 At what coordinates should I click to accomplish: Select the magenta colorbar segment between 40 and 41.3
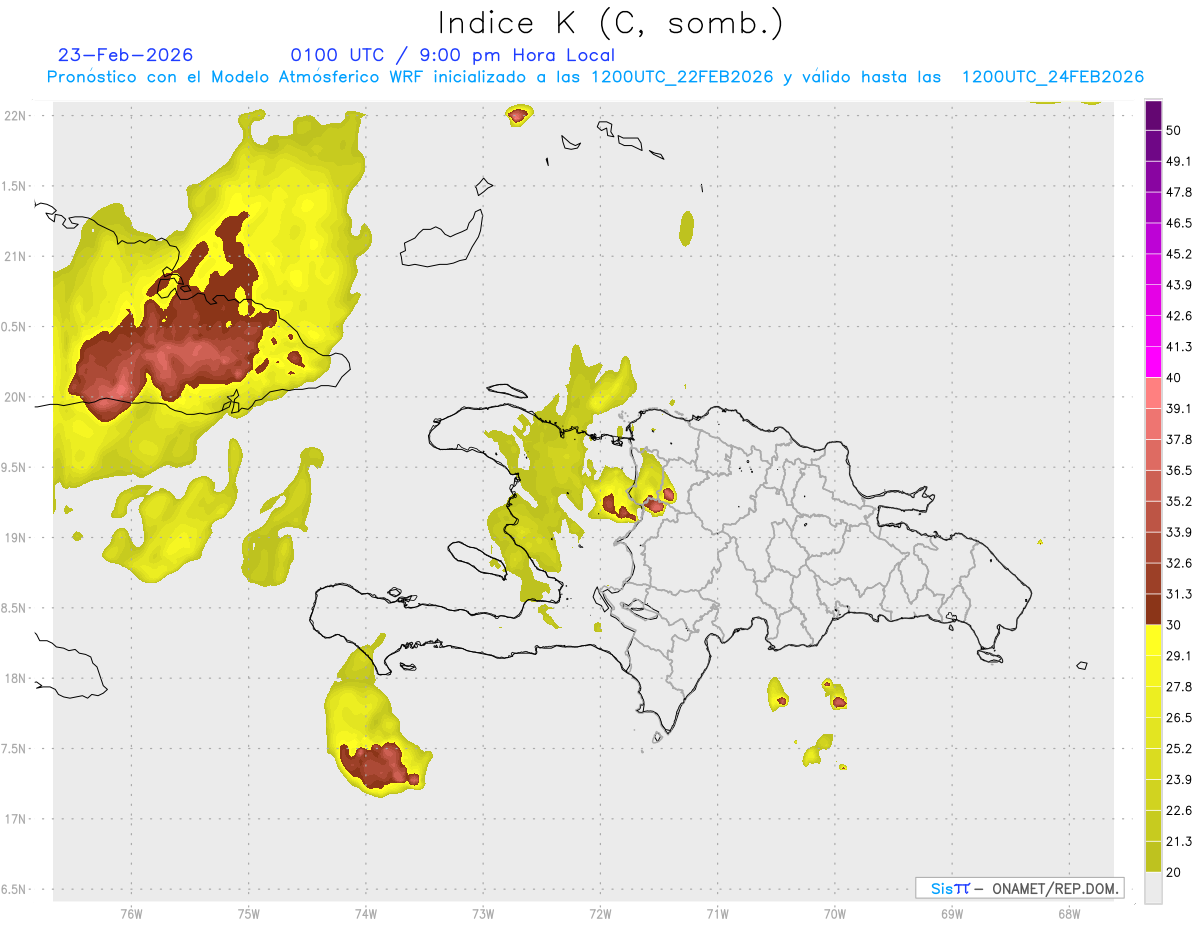tap(1153, 362)
